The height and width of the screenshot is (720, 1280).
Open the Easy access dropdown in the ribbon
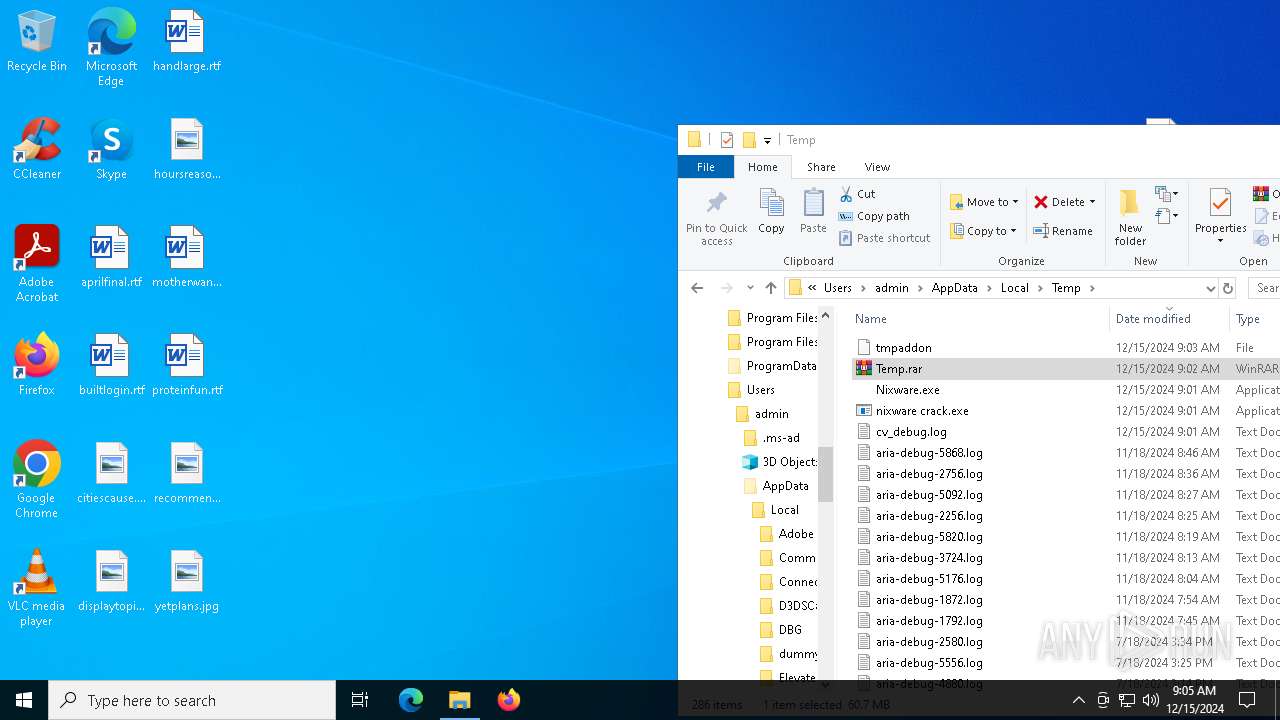pyautogui.click(x=1166, y=216)
